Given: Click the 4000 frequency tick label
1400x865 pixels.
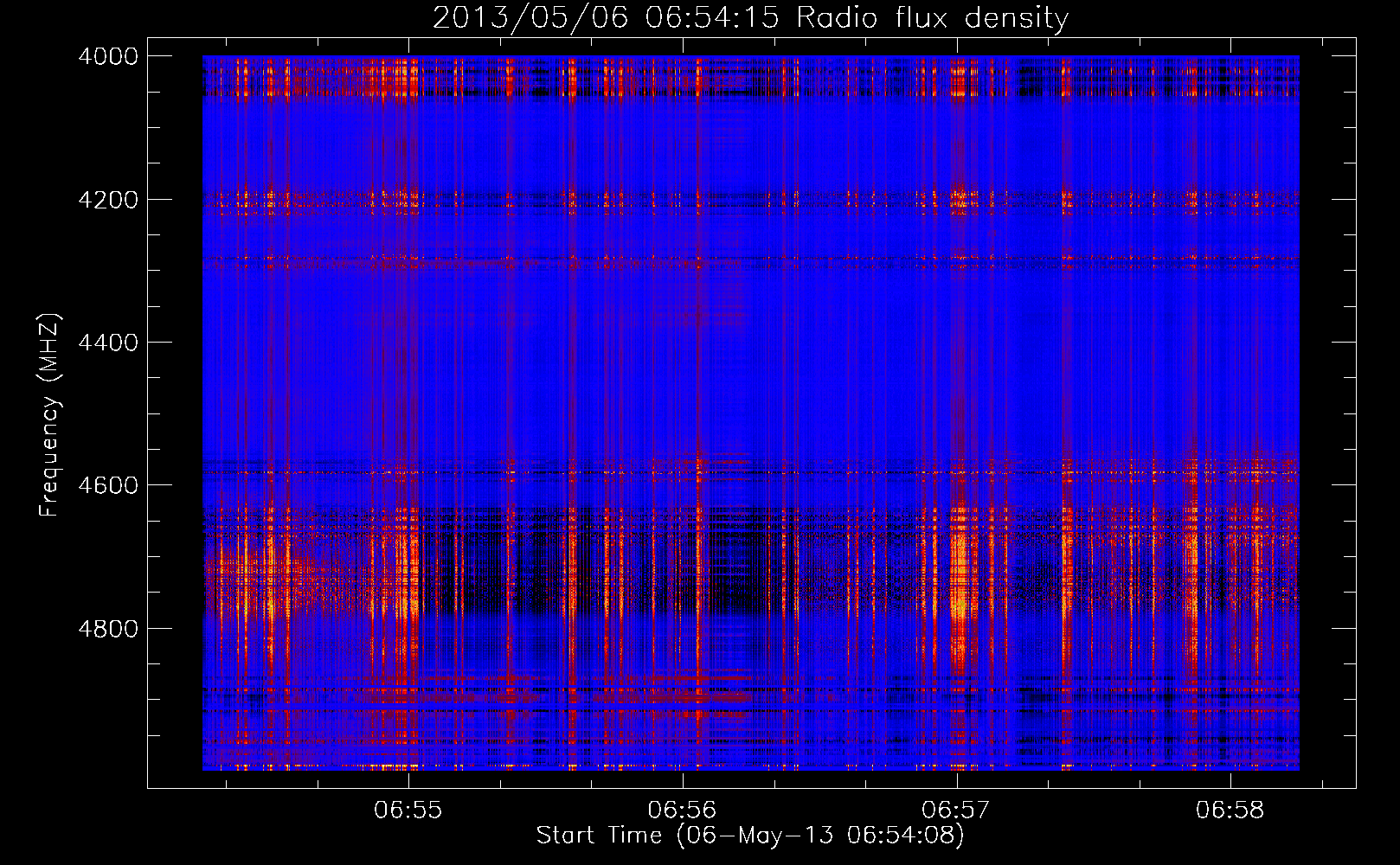Looking at the screenshot, I should (107, 56).
